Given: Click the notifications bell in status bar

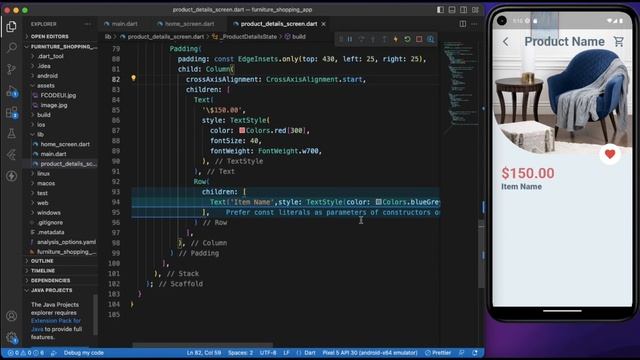Looking at the screenshot, I should [x=475, y=353].
